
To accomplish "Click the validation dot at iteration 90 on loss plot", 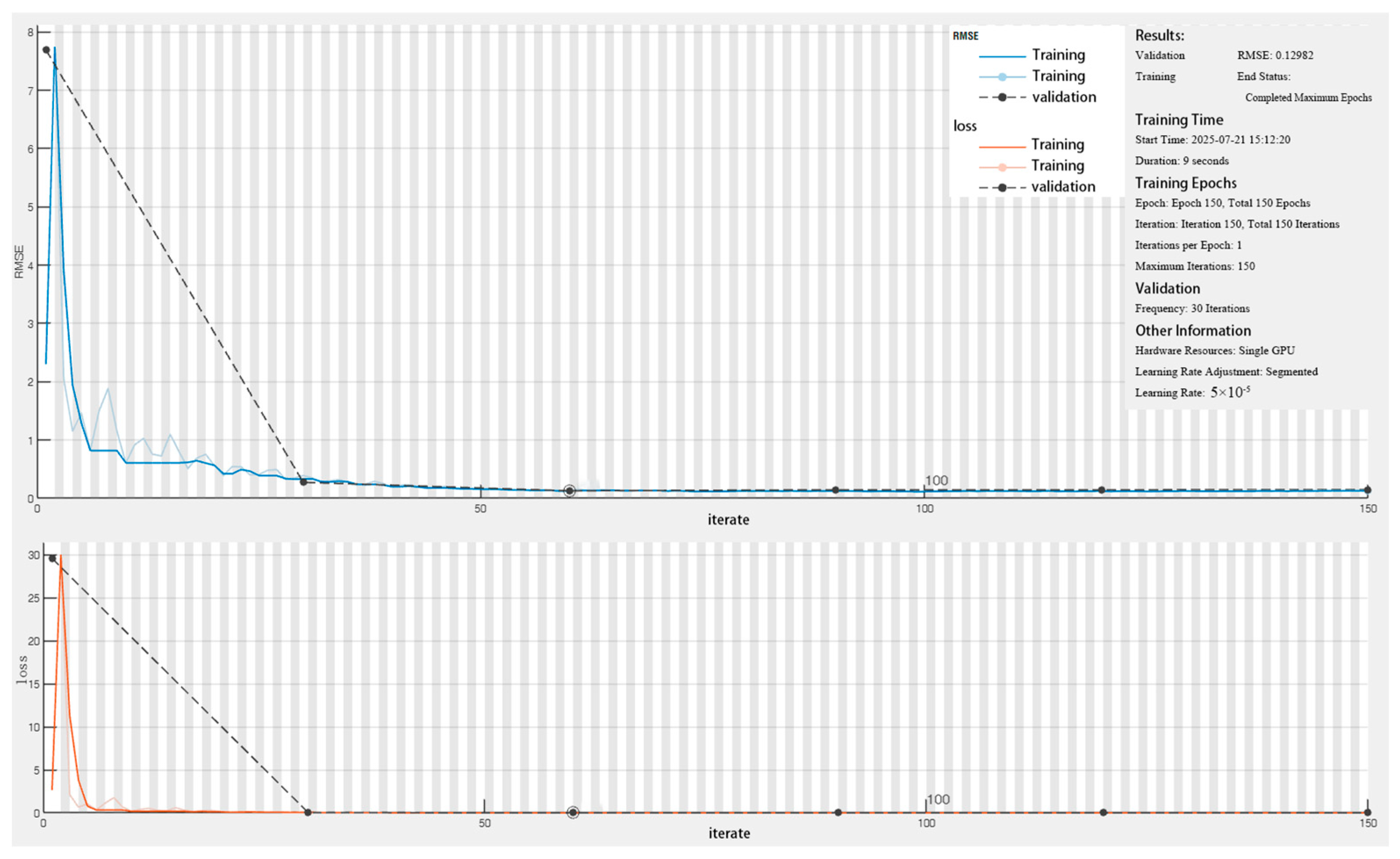I will [838, 812].
